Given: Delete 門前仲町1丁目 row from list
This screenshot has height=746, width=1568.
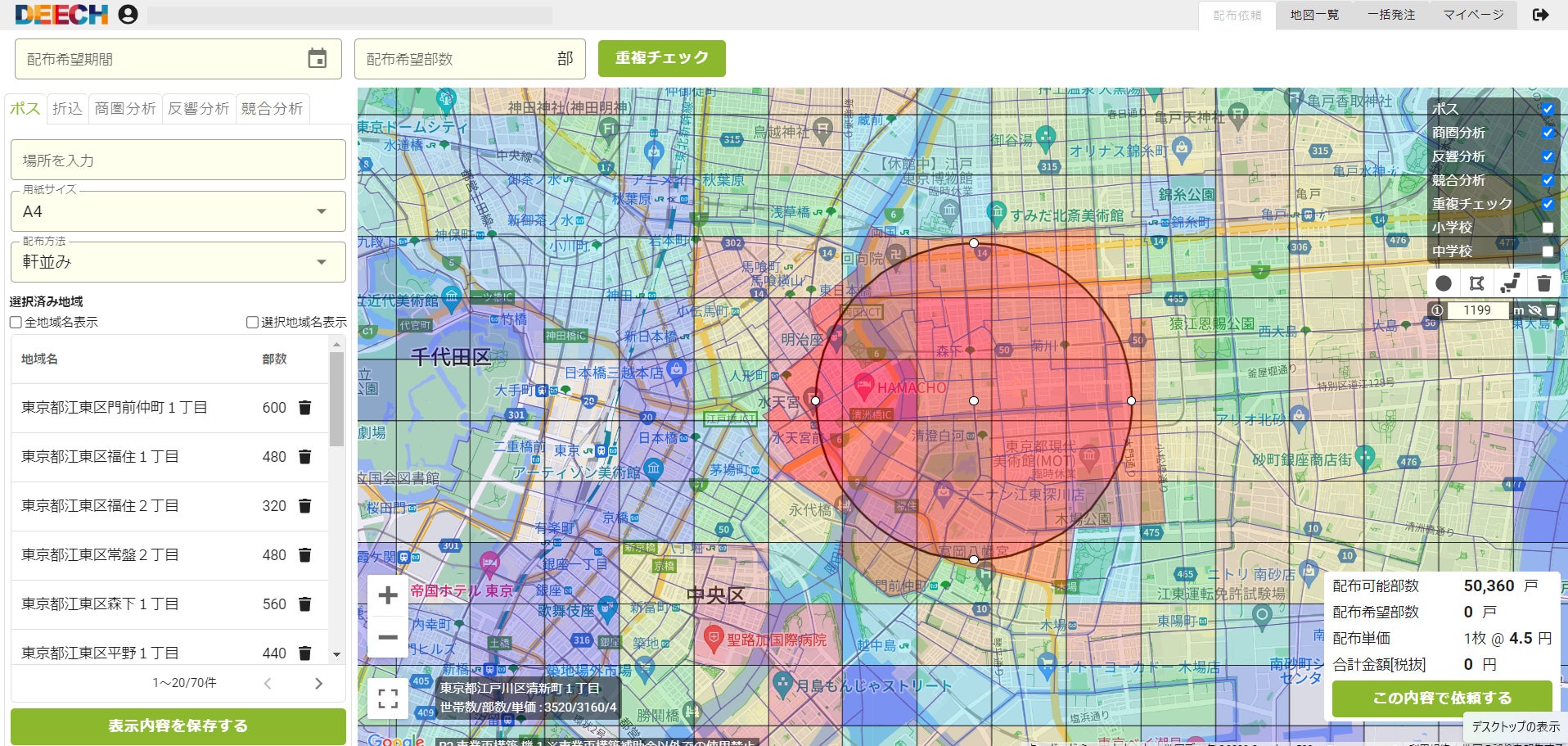Looking at the screenshot, I should pyautogui.click(x=304, y=407).
